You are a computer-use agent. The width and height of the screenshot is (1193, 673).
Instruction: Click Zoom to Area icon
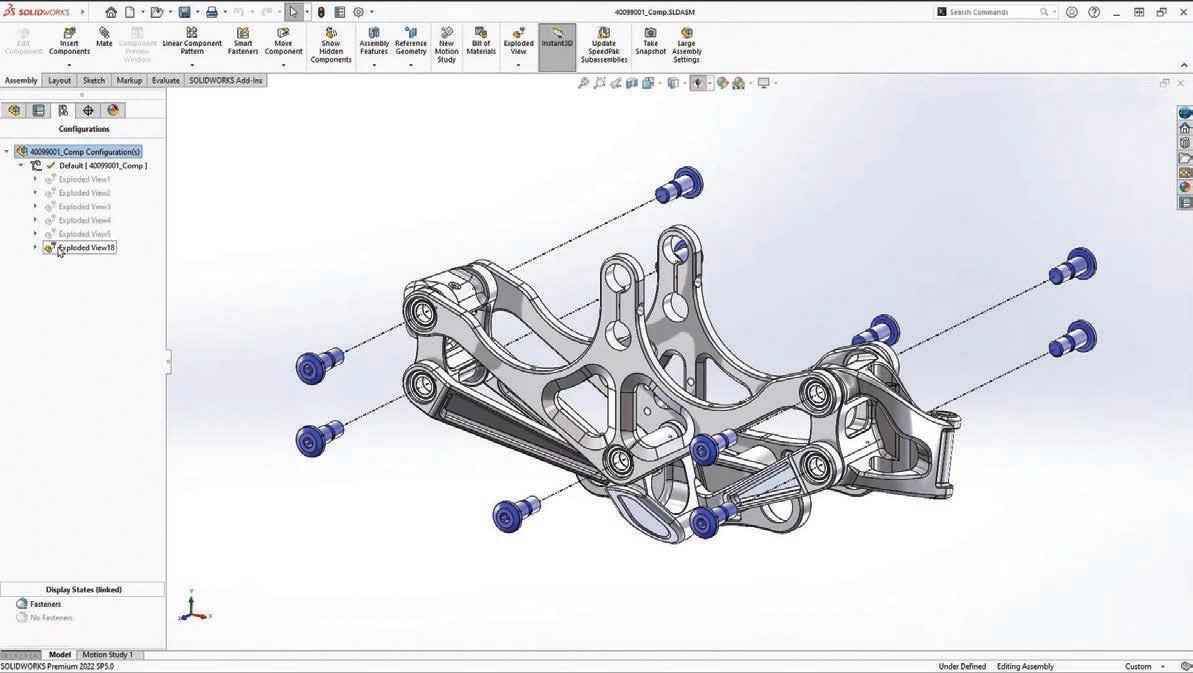point(600,83)
